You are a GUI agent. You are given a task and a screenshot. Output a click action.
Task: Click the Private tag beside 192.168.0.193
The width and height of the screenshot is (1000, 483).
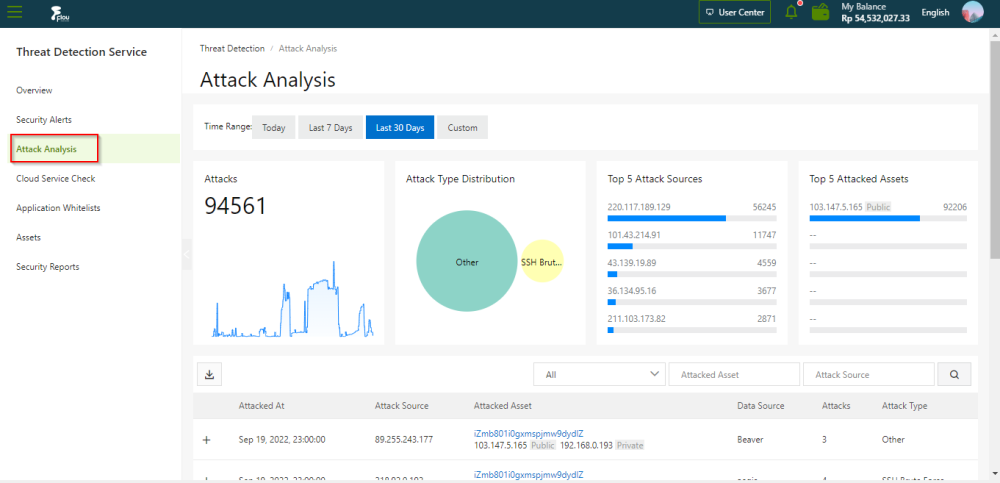pyautogui.click(x=629, y=445)
